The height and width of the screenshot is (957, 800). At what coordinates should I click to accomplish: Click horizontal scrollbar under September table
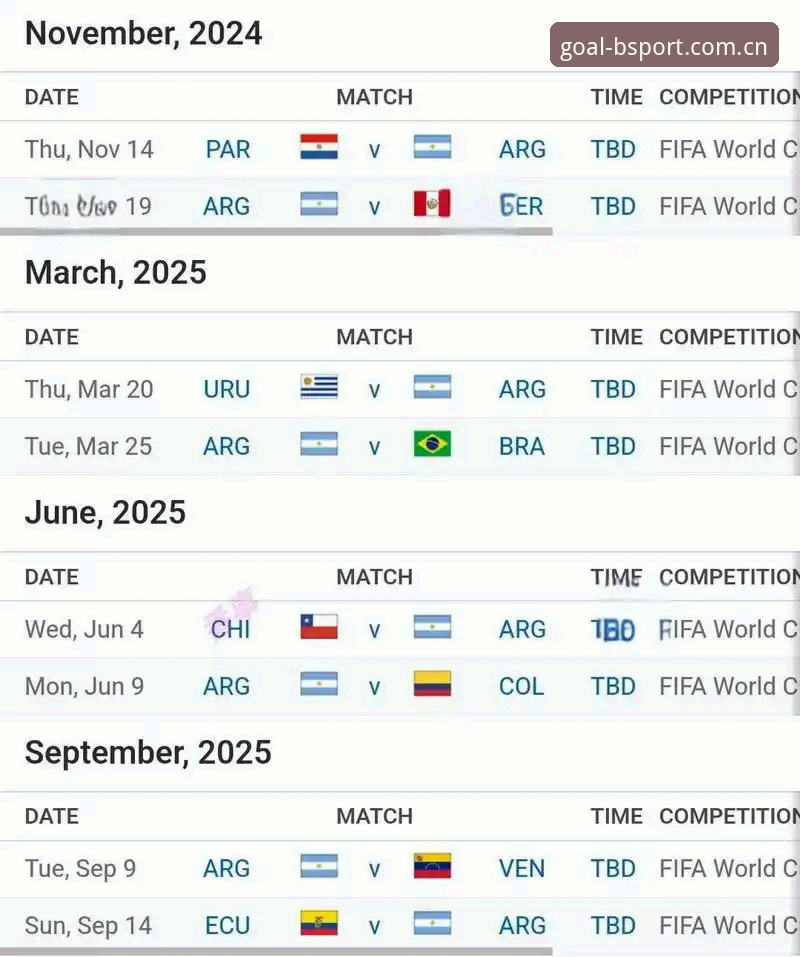tap(276, 952)
